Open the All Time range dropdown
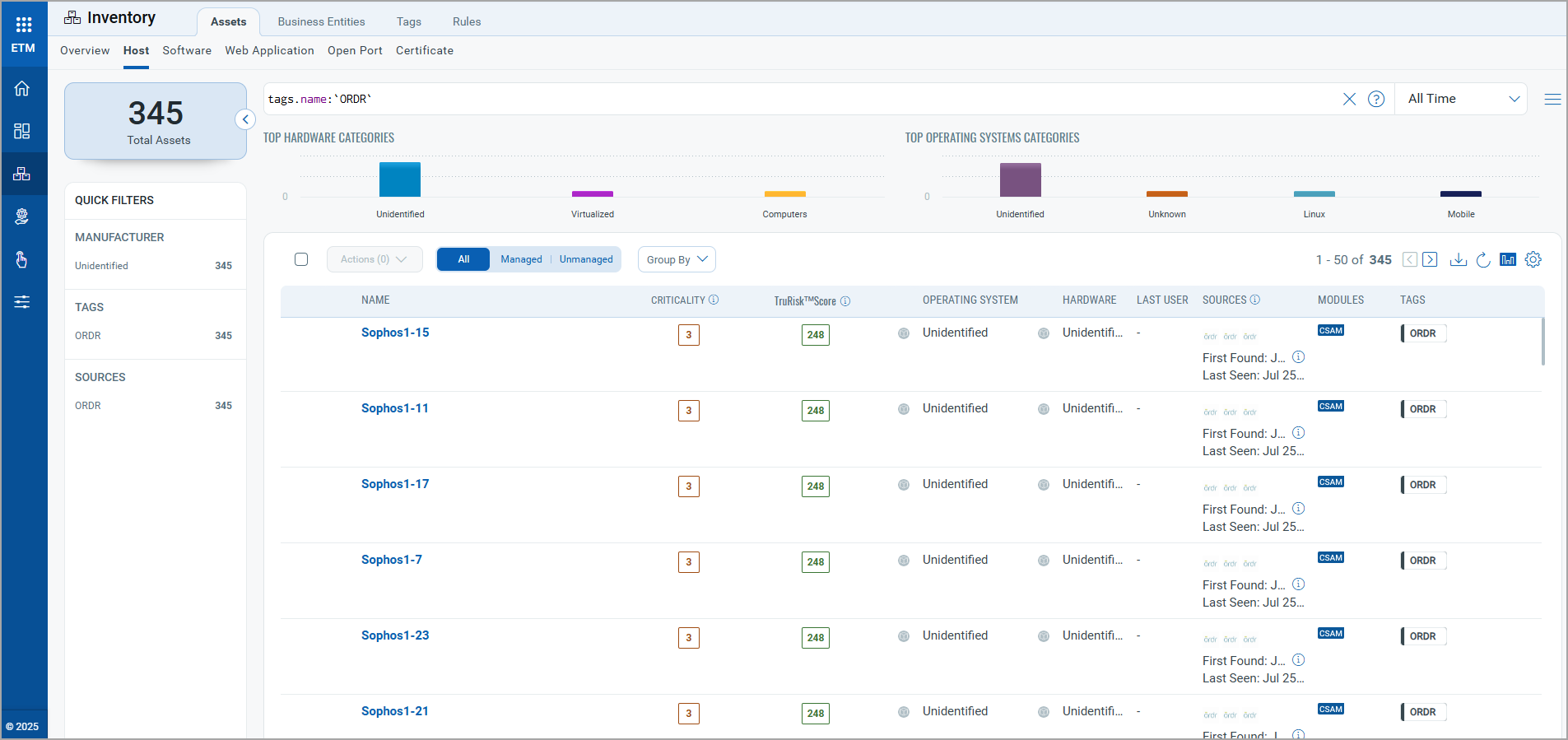Screen dimensions: 1568x740 tap(1462, 99)
